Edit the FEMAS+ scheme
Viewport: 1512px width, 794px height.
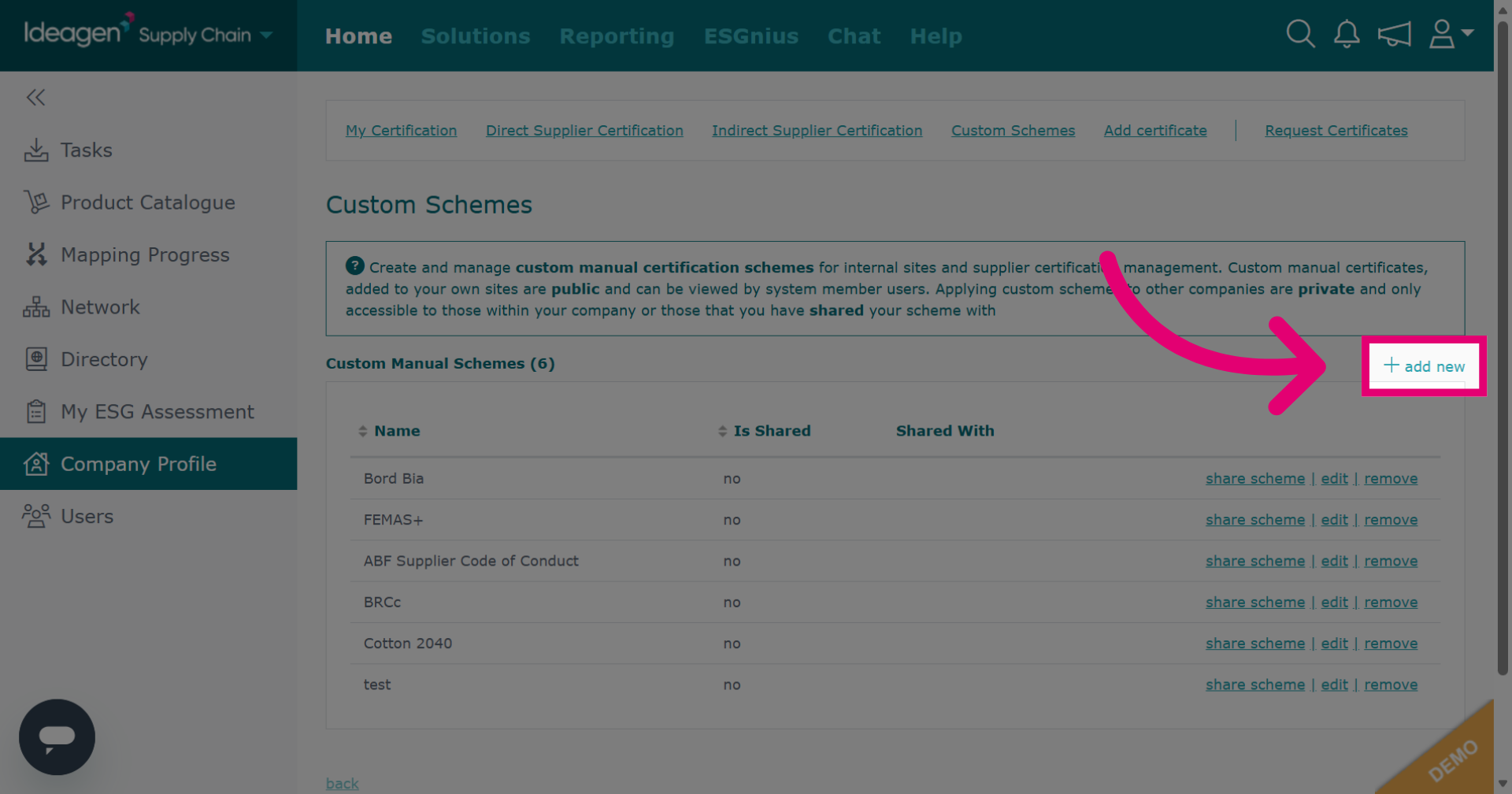[1334, 520]
